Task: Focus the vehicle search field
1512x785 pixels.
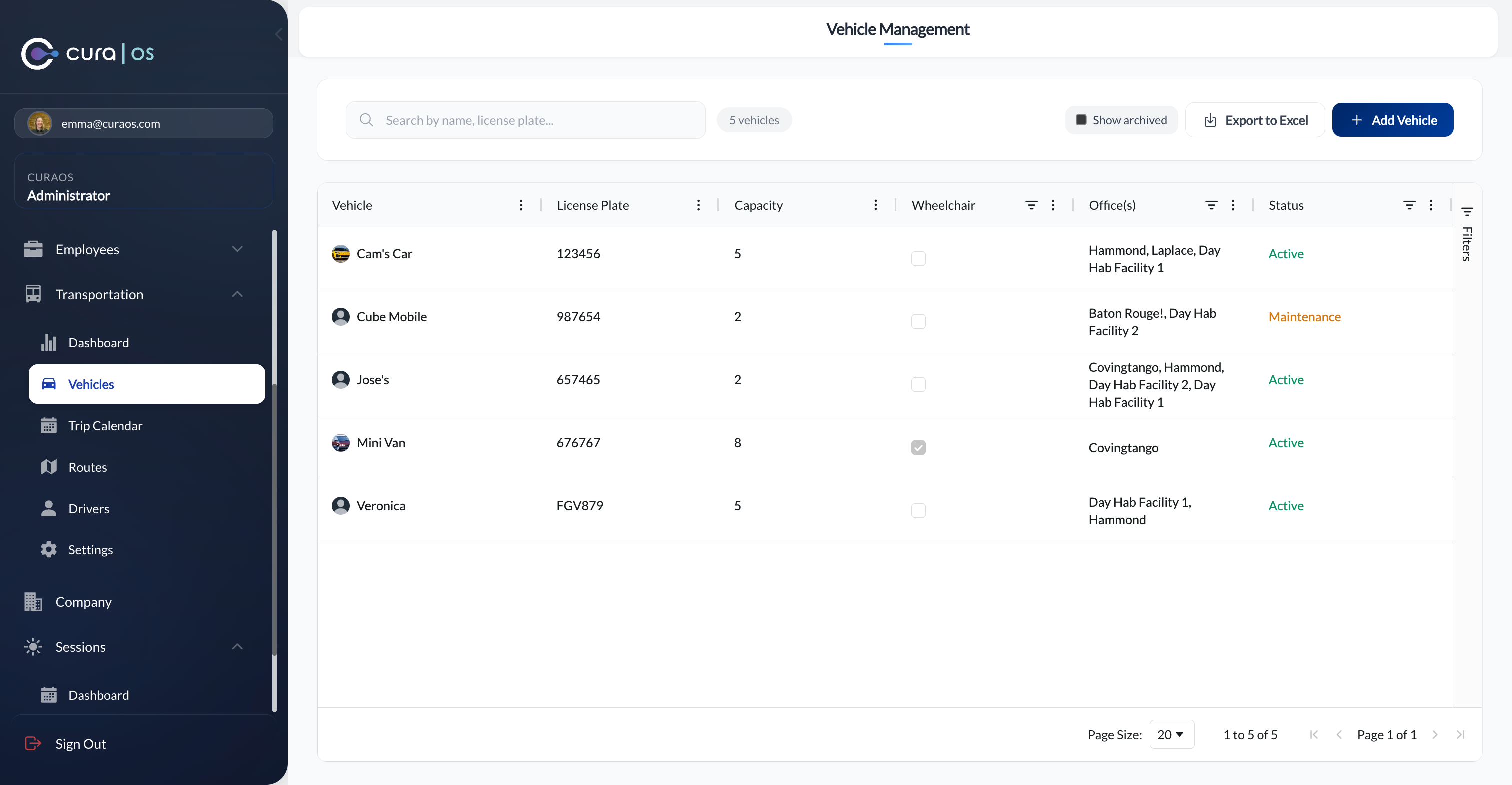Action: click(525, 120)
